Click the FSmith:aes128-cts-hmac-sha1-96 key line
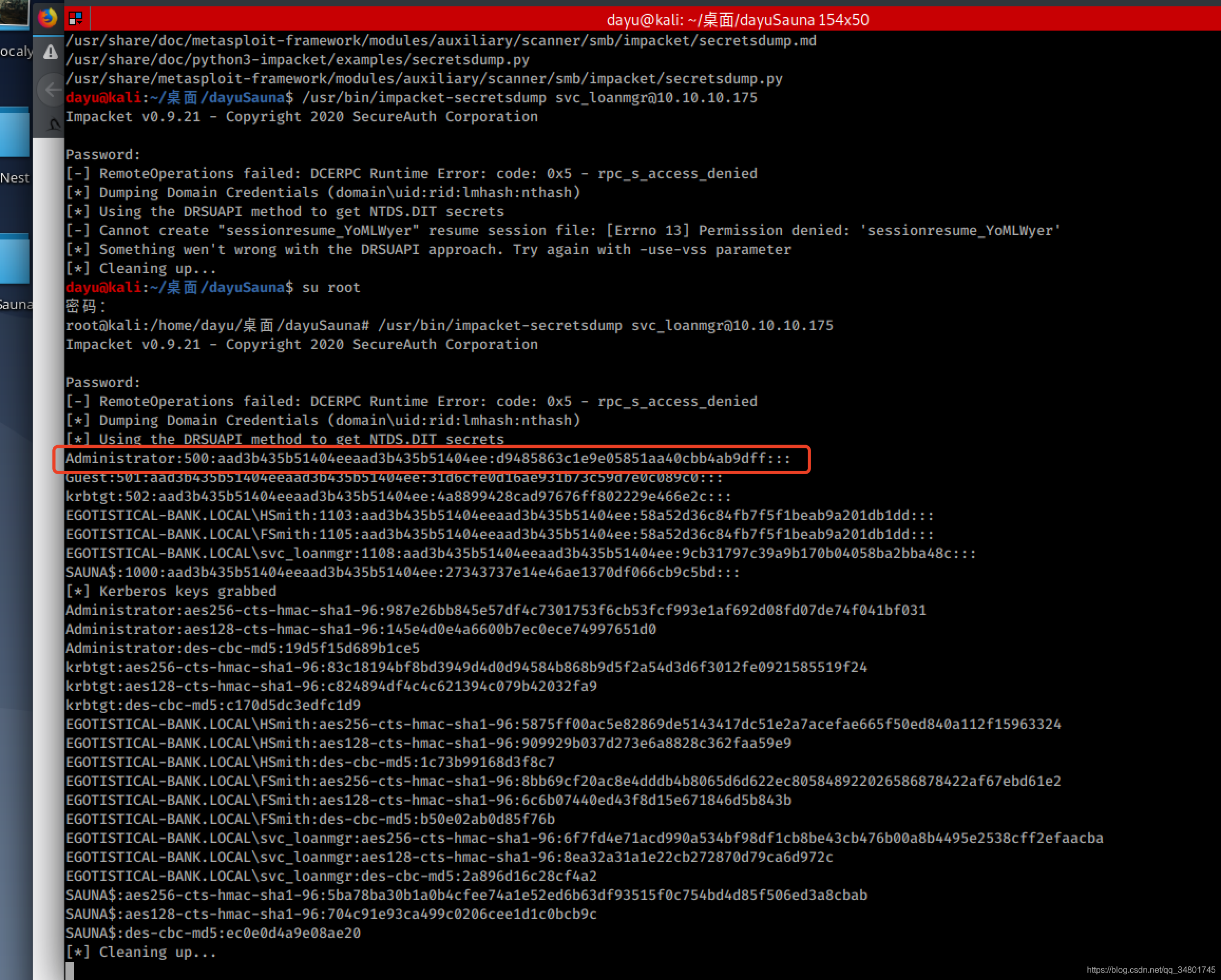Screen dimensions: 1221x980 428,801
